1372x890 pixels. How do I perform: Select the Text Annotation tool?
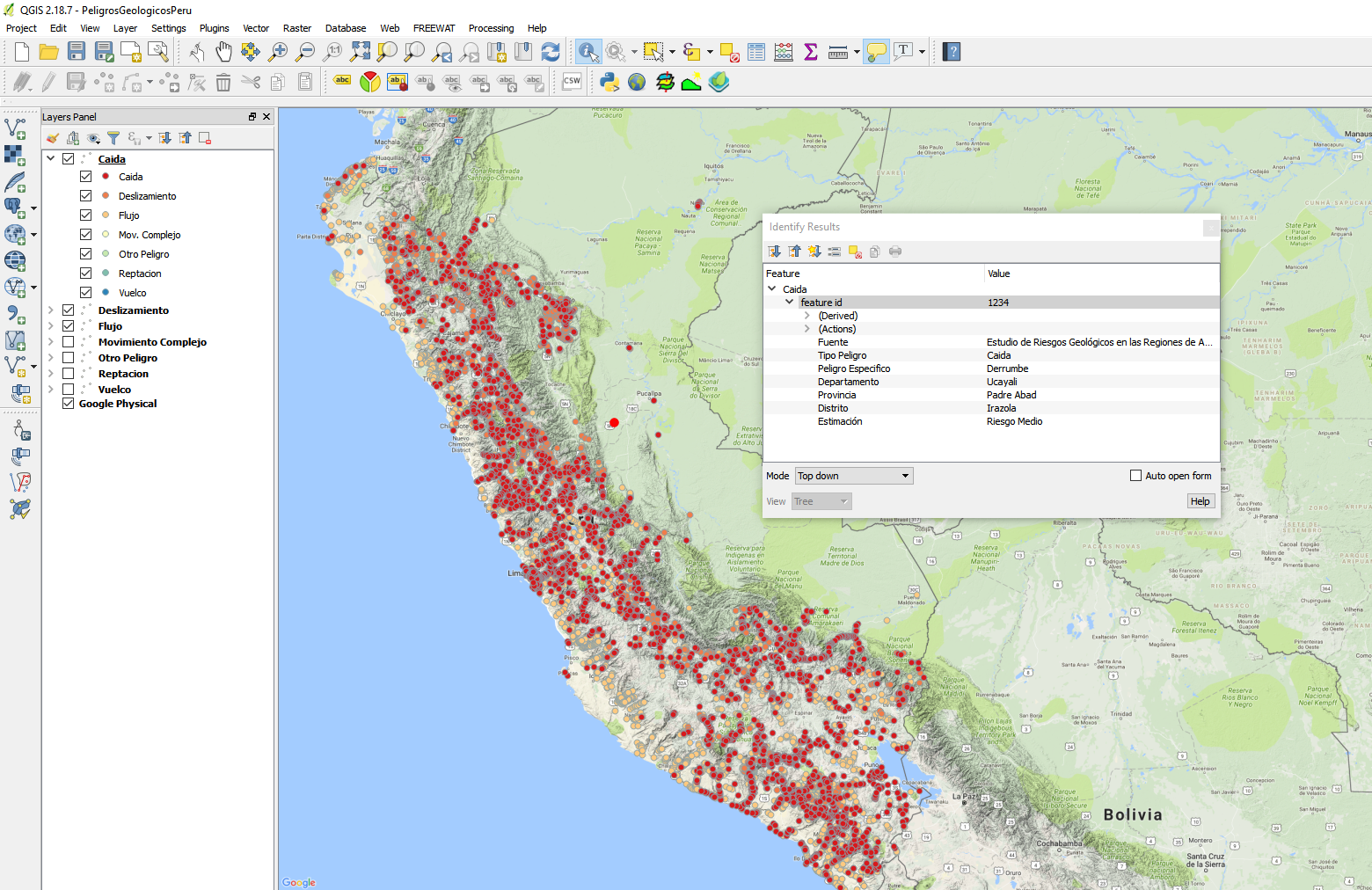903,52
